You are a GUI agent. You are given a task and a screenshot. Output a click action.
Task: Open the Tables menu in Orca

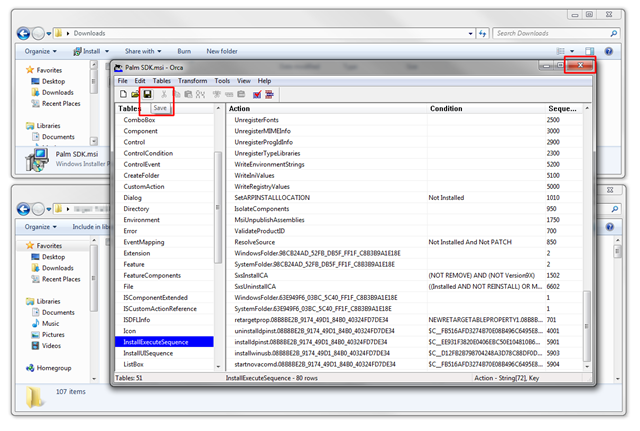coord(162,81)
